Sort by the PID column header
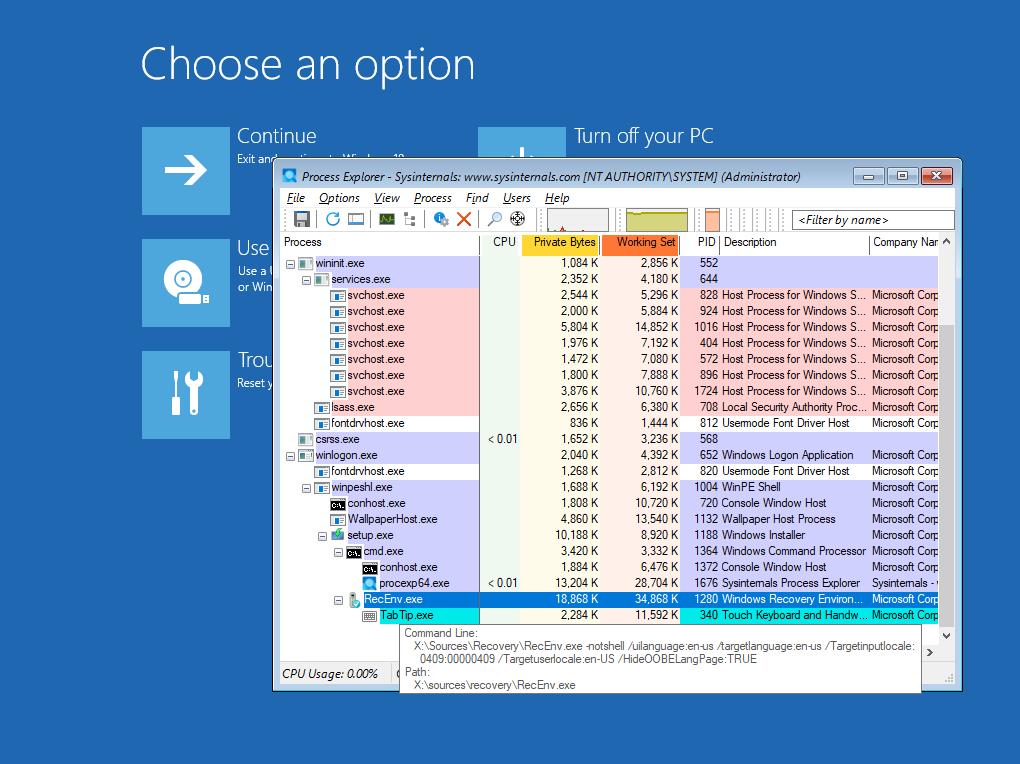Screen dimensions: 1020x764 tap(699, 242)
